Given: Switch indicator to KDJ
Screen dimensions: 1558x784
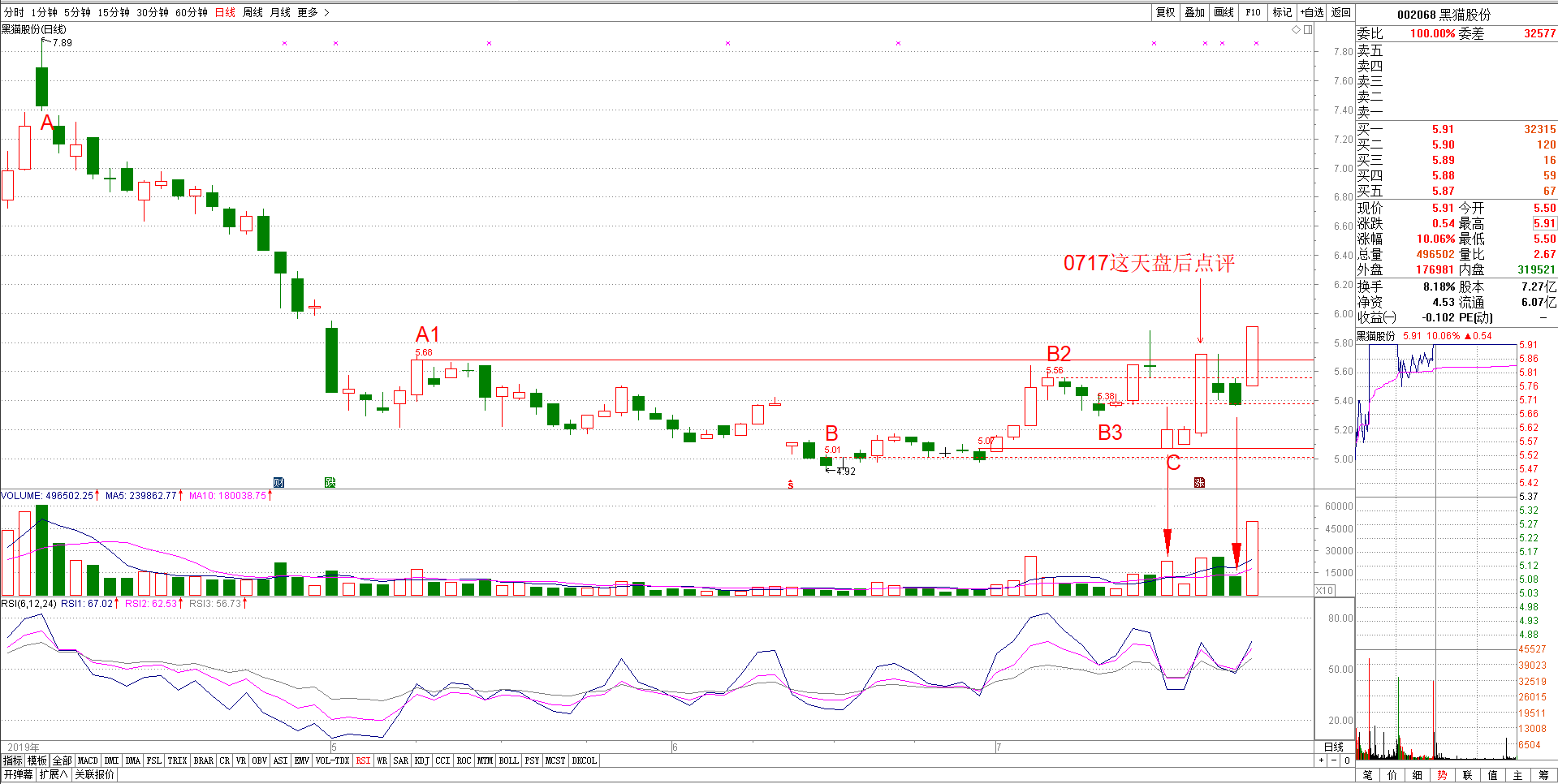Looking at the screenshot, I should [x=422, y=760].
